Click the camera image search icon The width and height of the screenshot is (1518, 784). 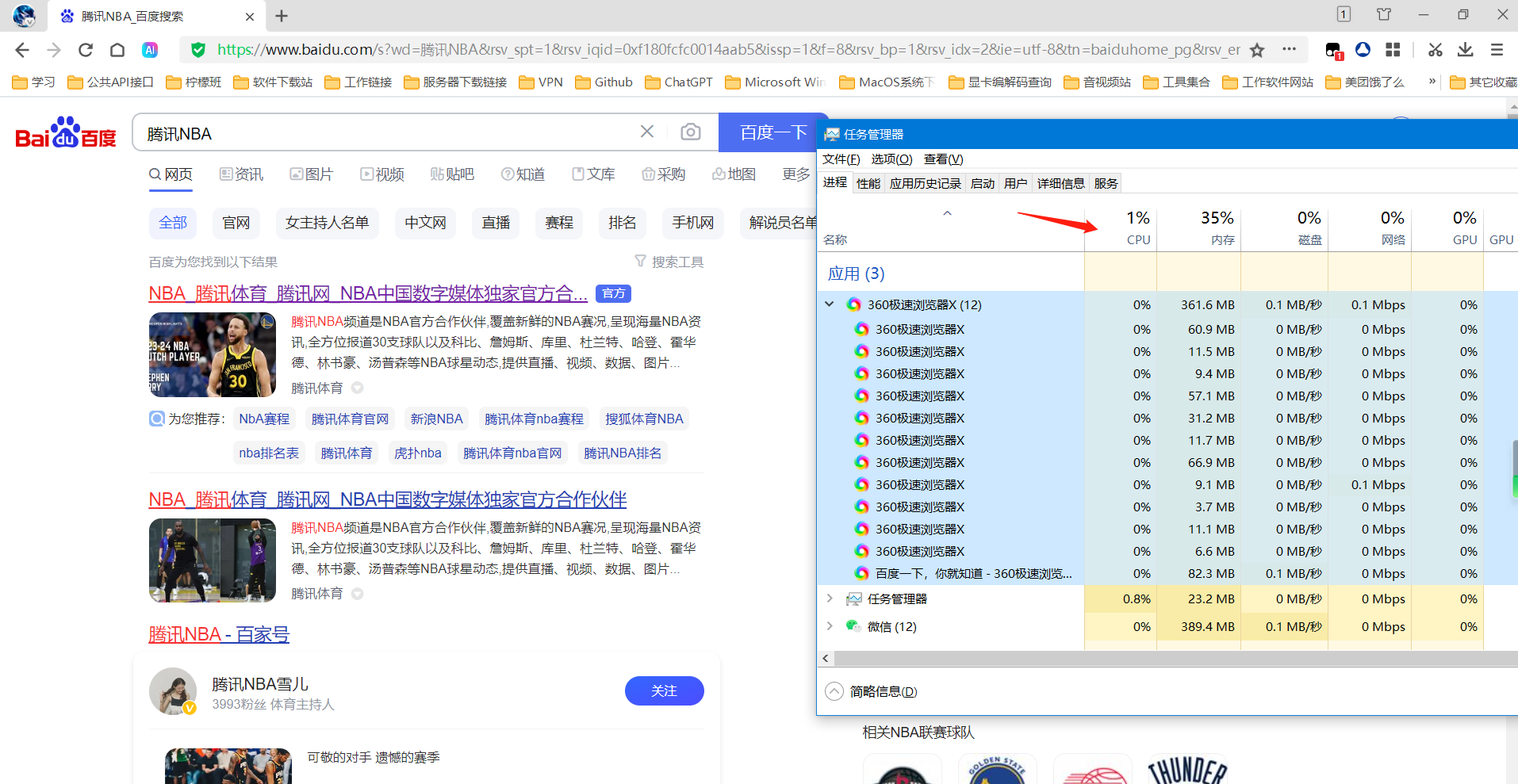pos(691,132)
